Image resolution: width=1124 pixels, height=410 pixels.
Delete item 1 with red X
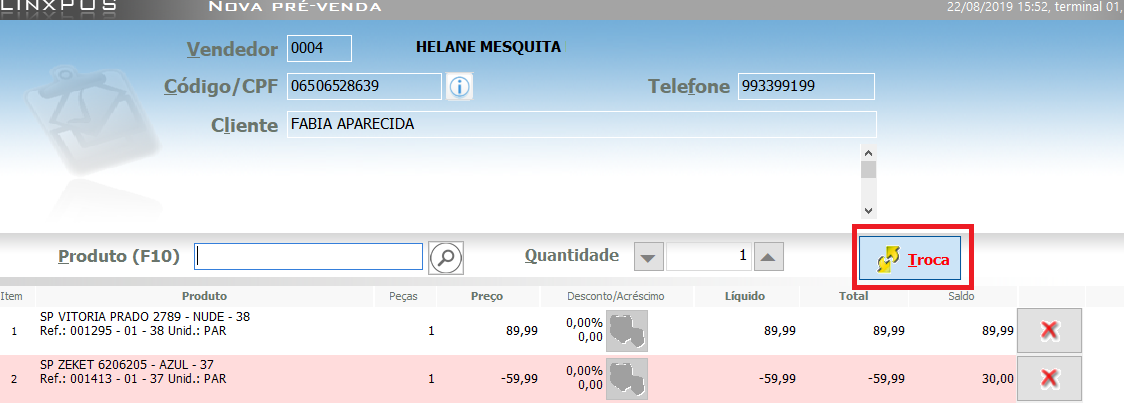(1049, 331)
